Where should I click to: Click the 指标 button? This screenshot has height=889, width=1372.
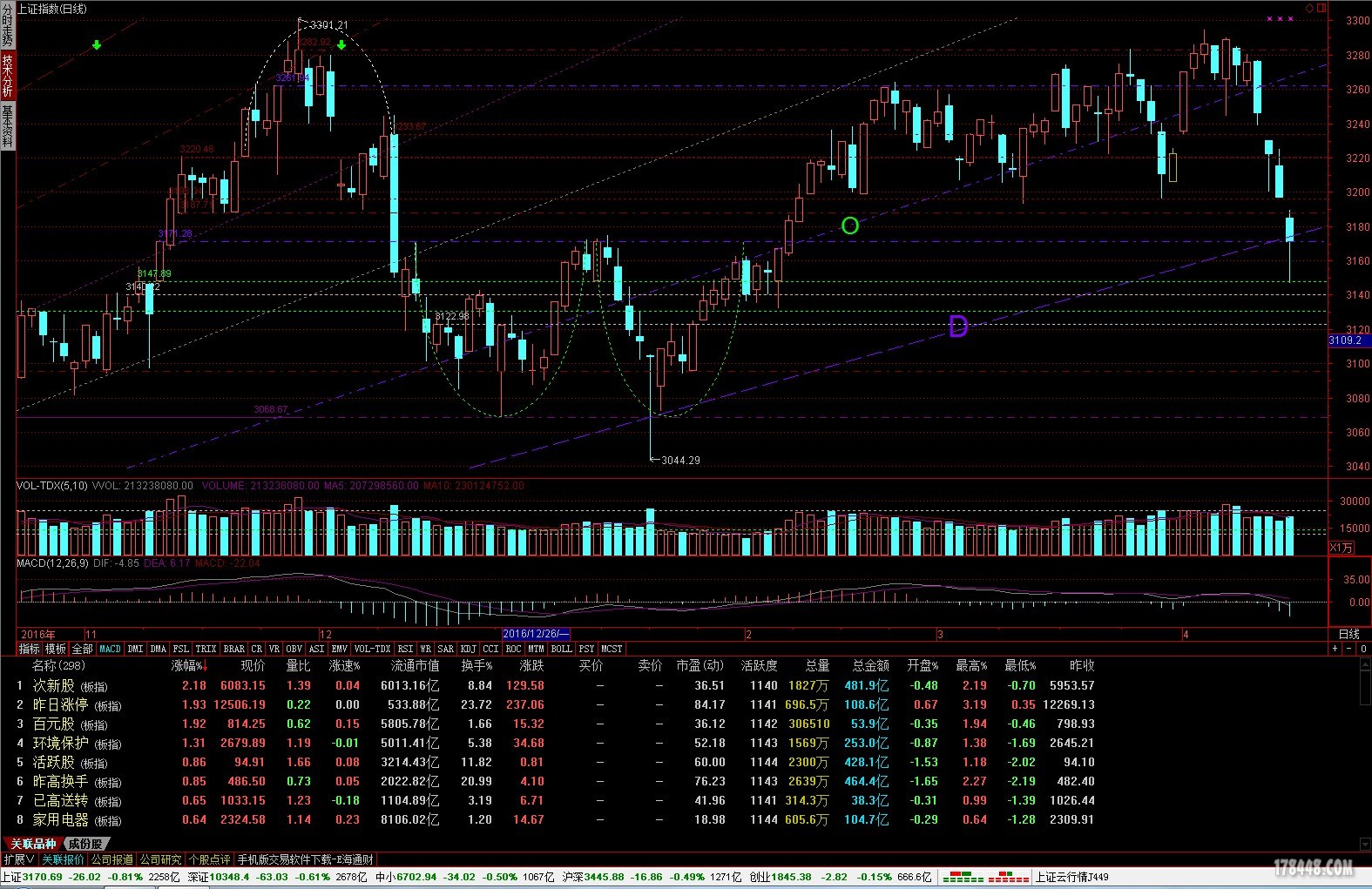point(30,649)
